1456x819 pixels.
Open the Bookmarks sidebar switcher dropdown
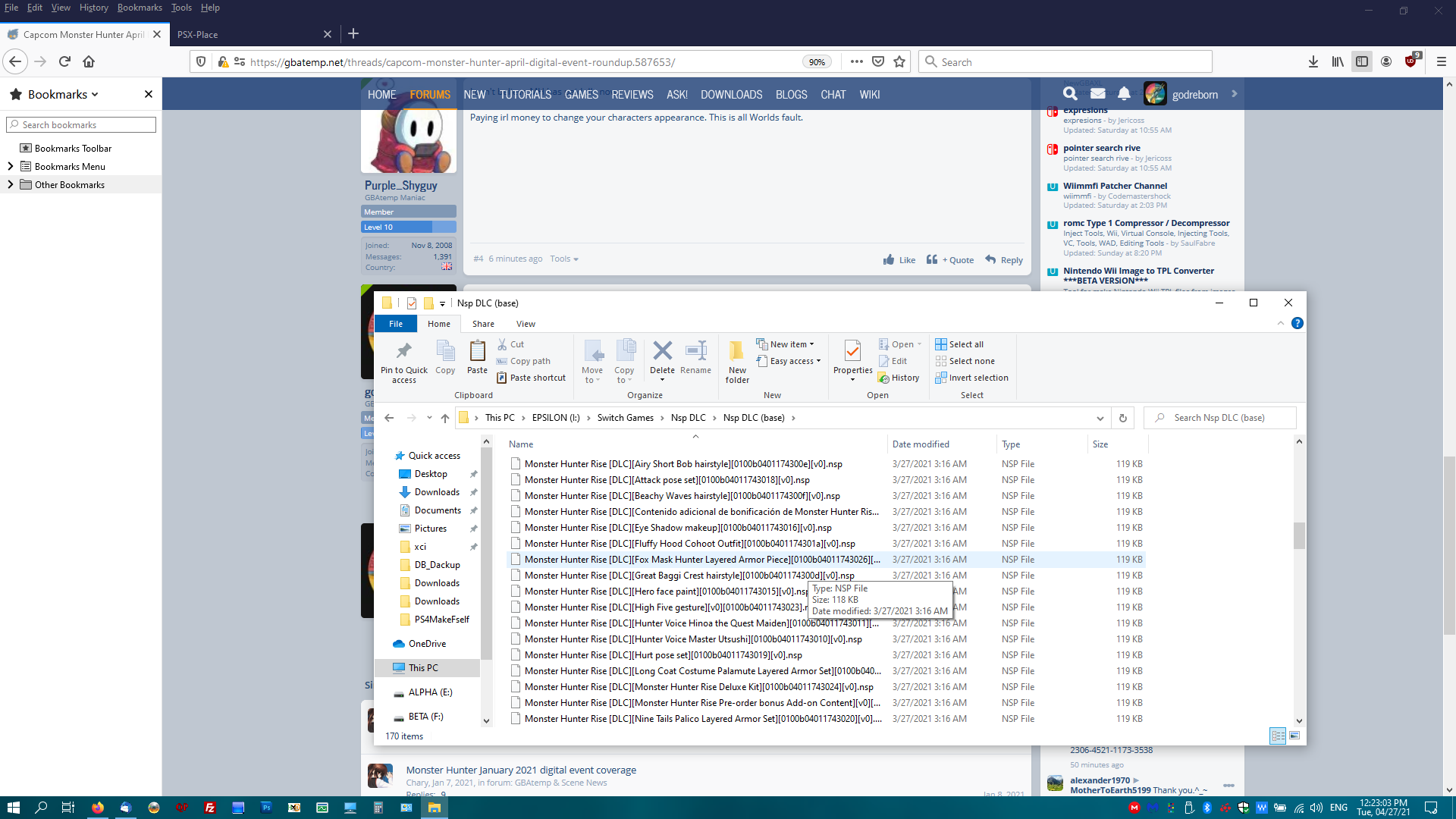64,94
